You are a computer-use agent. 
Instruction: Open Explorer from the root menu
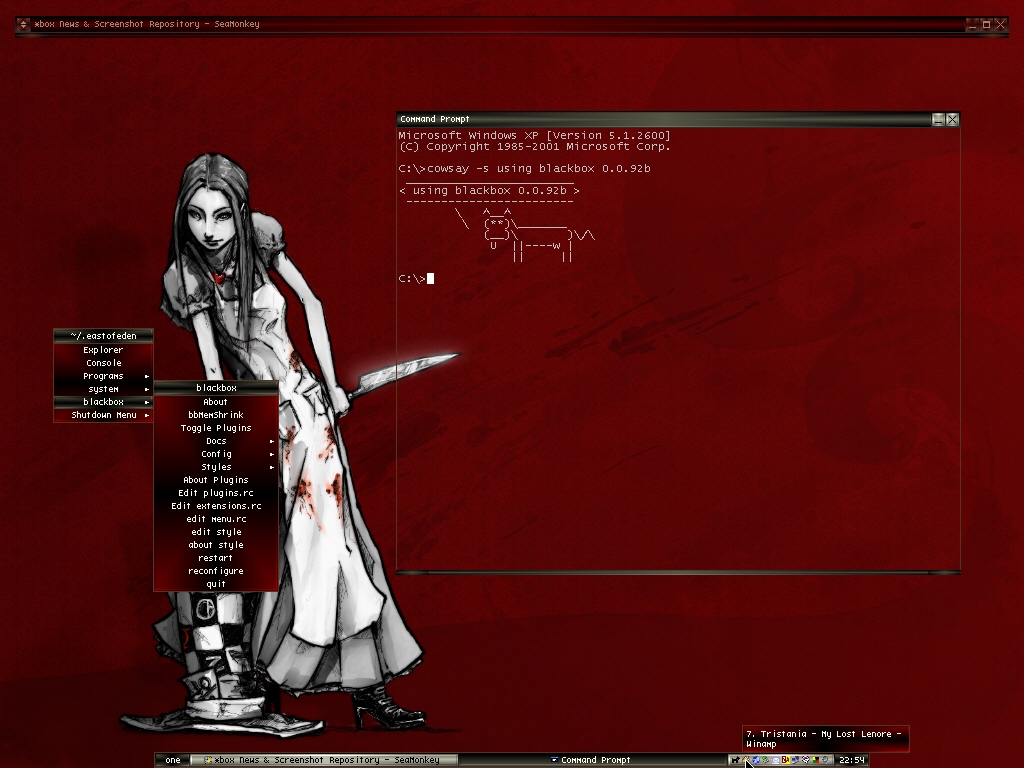pos(103,350)
